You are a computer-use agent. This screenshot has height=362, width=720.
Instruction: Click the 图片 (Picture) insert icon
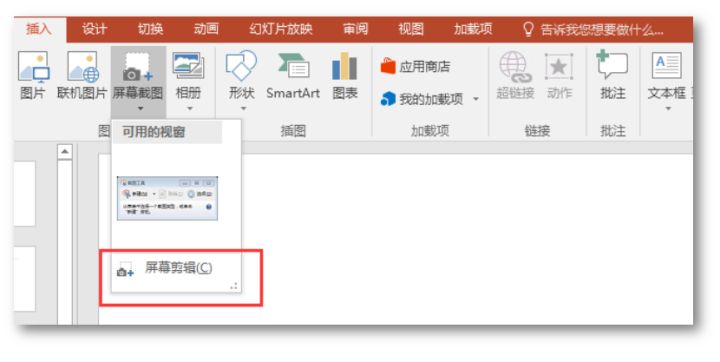click(33, 68)
